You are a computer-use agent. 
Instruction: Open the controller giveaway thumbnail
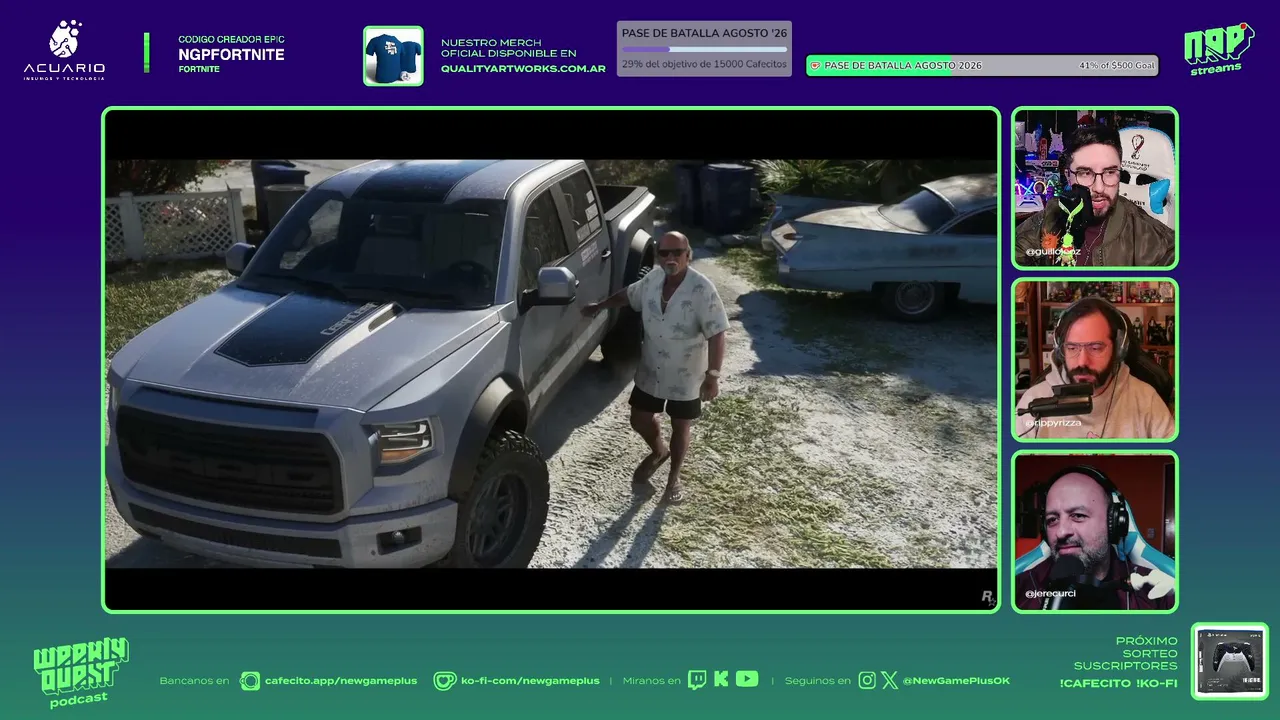pos(1230,662)
